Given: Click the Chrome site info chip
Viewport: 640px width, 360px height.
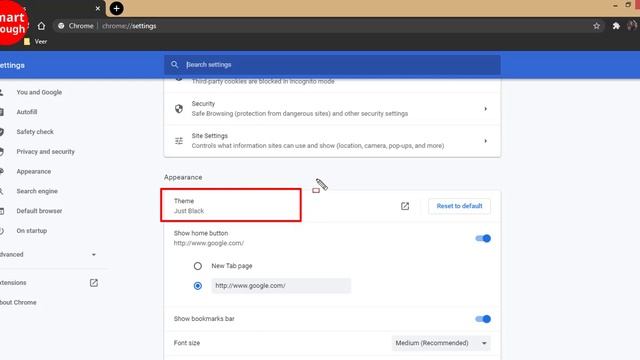Looking at the screenshot, I should point(76,26).
